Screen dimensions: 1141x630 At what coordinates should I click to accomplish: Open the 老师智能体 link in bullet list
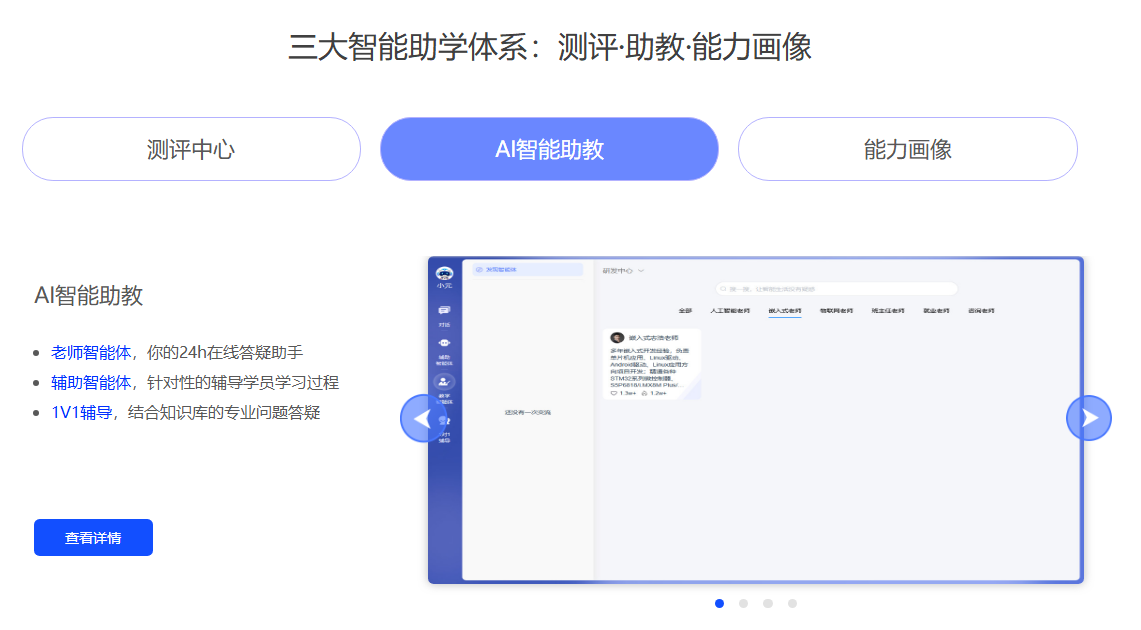click(x=91, y=353)
